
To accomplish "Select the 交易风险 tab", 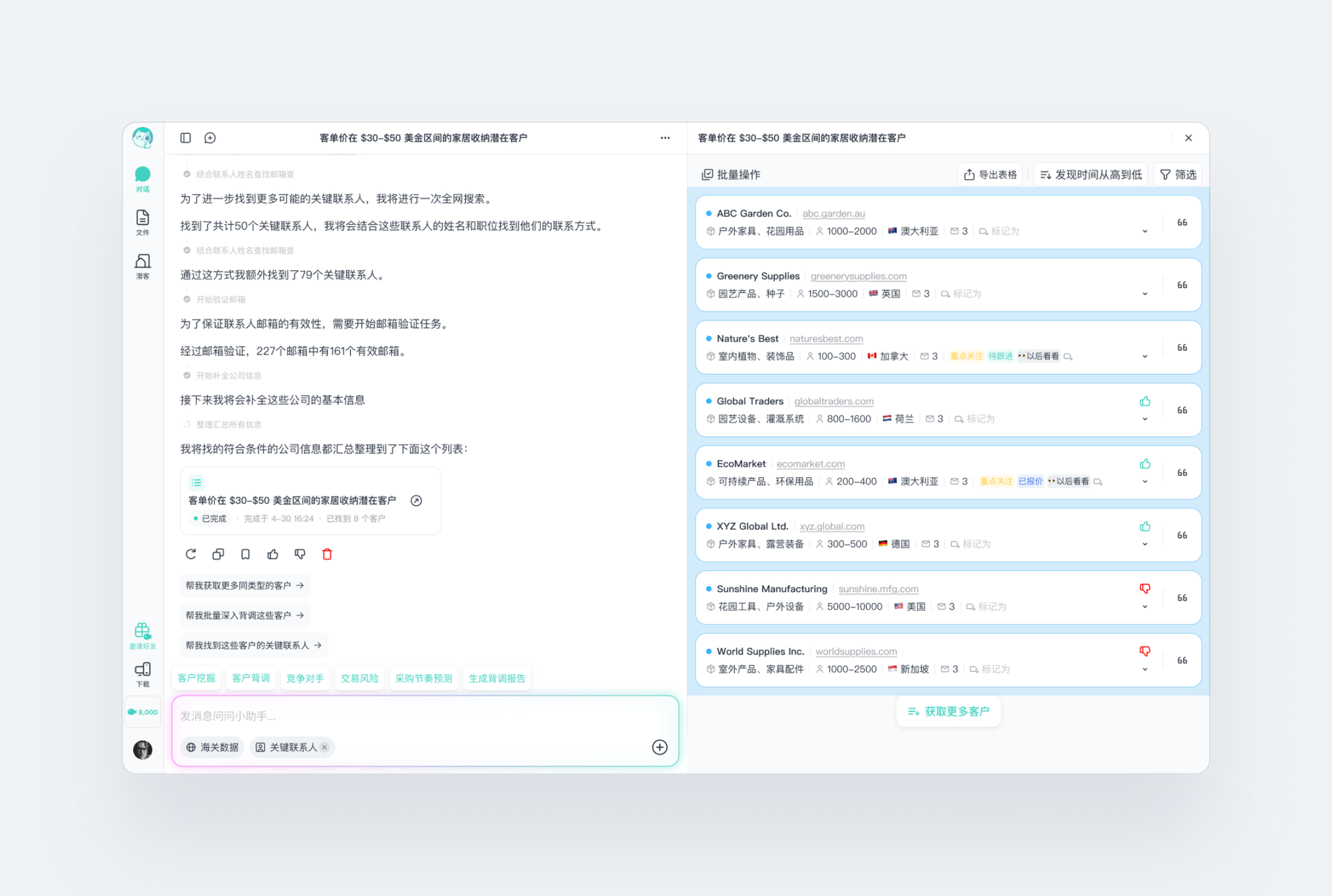I will pyautogui.click(x=360, y=678).
